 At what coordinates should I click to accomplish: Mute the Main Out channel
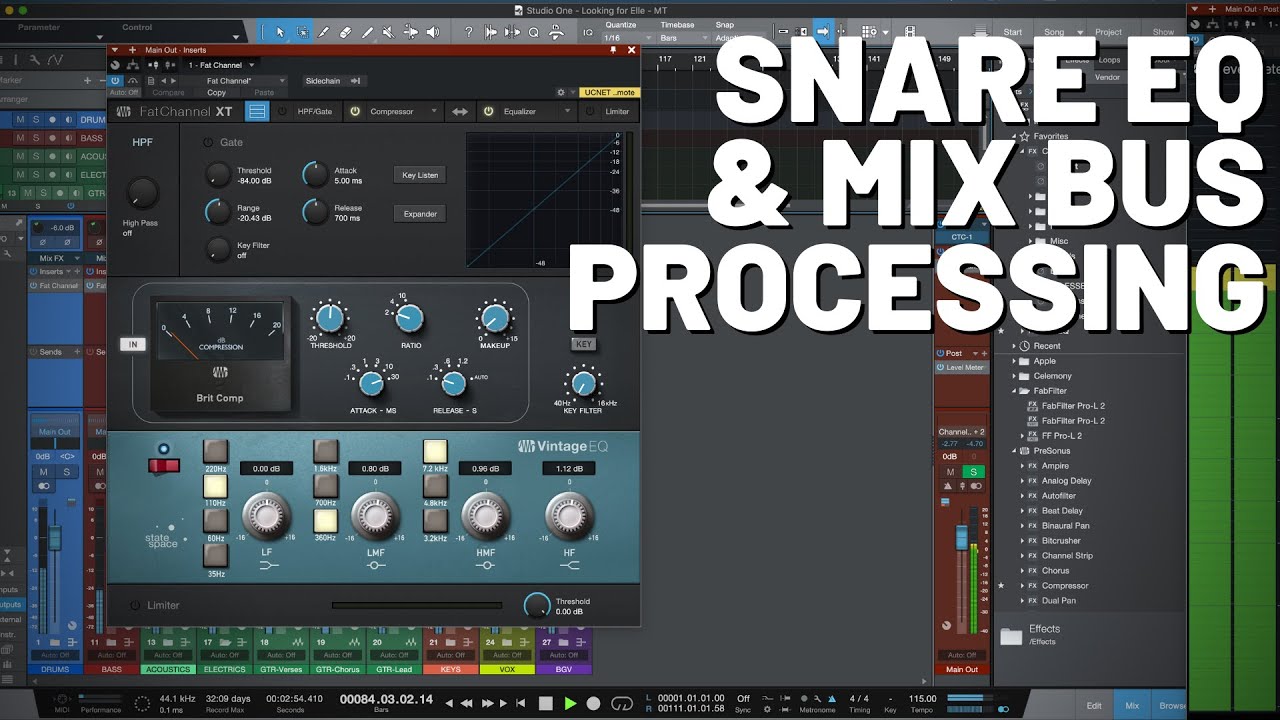950,472
